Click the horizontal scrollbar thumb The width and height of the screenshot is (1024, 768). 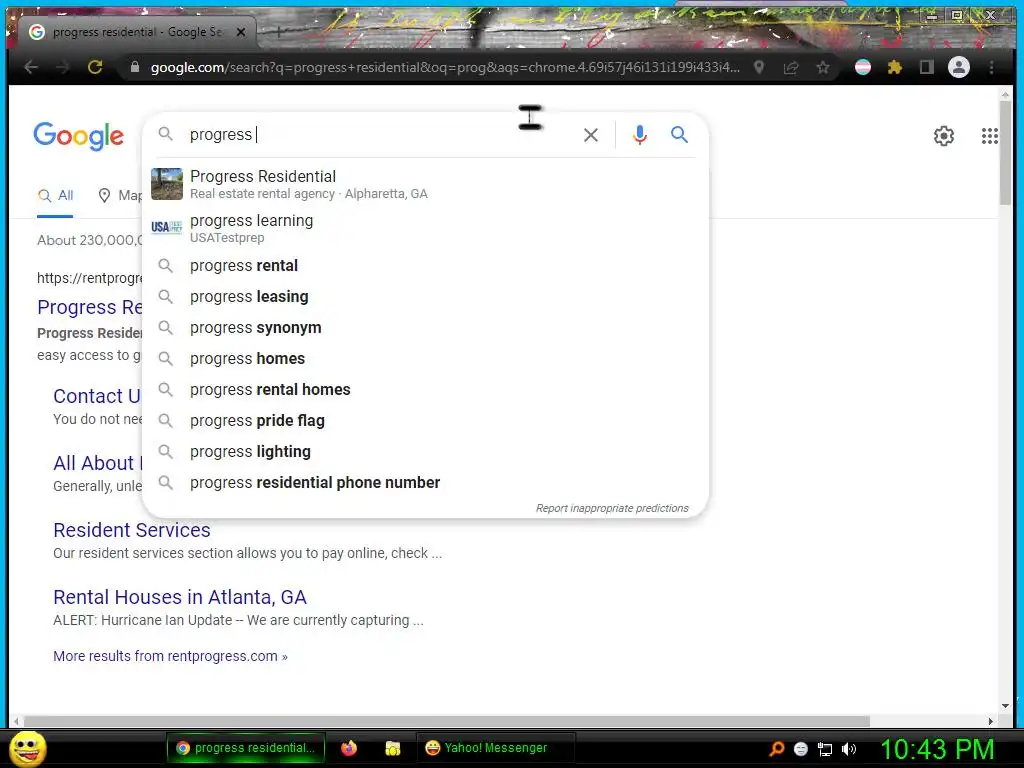[447, 721]
